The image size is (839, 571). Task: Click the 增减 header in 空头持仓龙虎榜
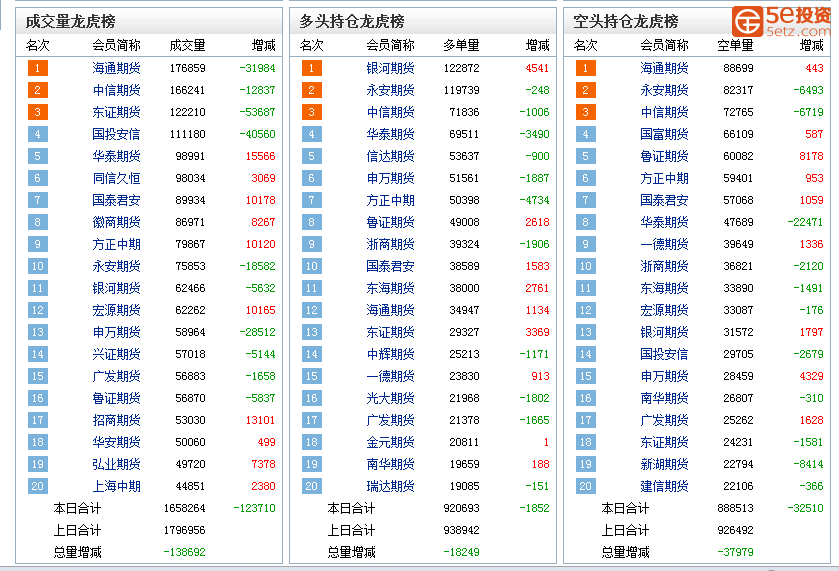pos(811,45)
